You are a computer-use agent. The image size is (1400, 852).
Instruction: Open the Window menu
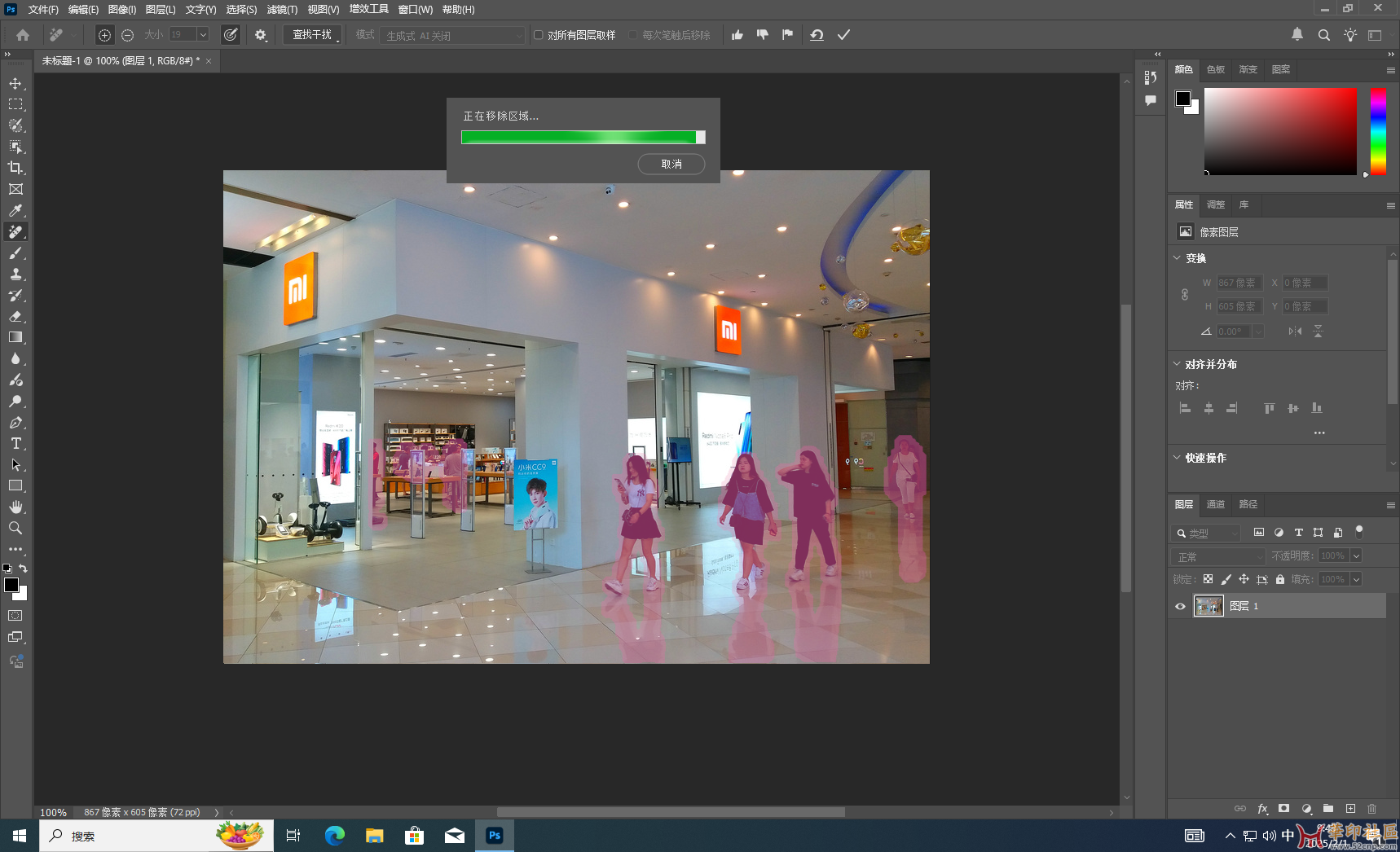(x=415, y=10)
